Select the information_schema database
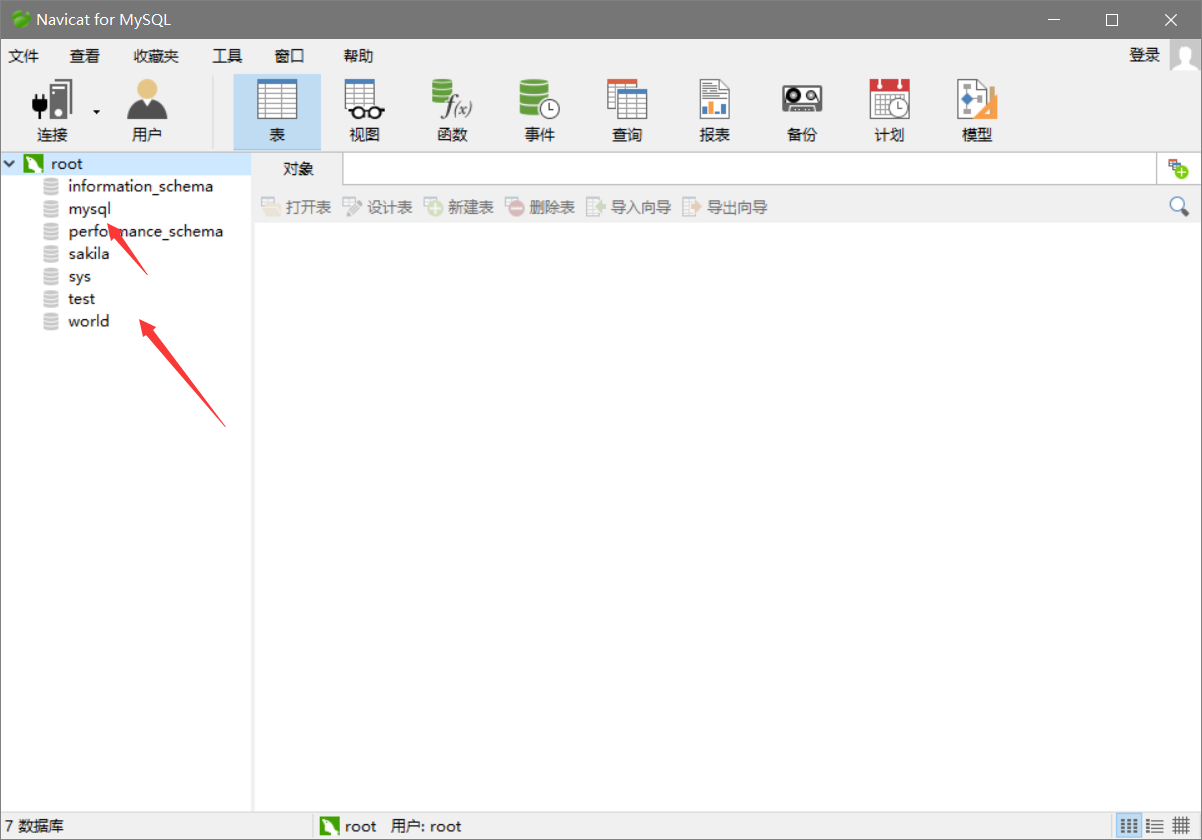This screenshot has height=840, width=1202. coord(141,186)
